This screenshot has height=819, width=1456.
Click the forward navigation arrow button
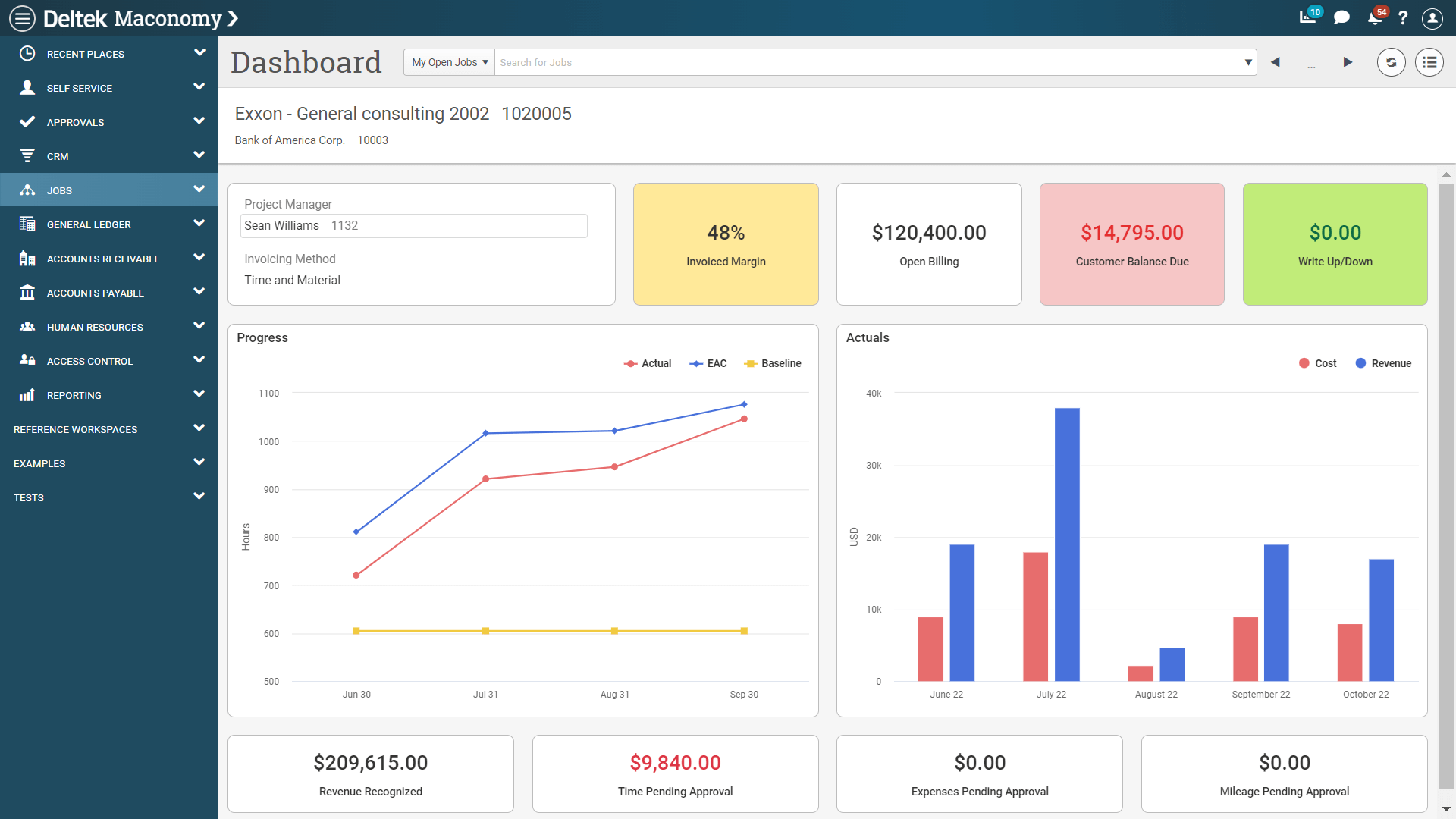point(1347,62)
